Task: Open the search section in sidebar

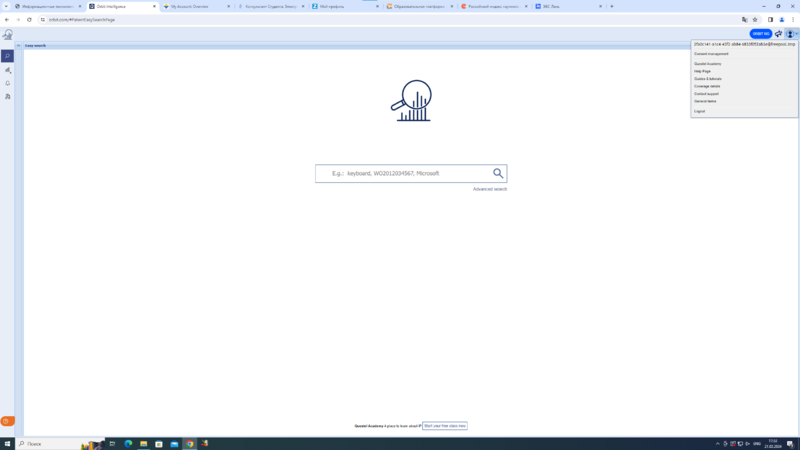Action: [x=7, y=56]
